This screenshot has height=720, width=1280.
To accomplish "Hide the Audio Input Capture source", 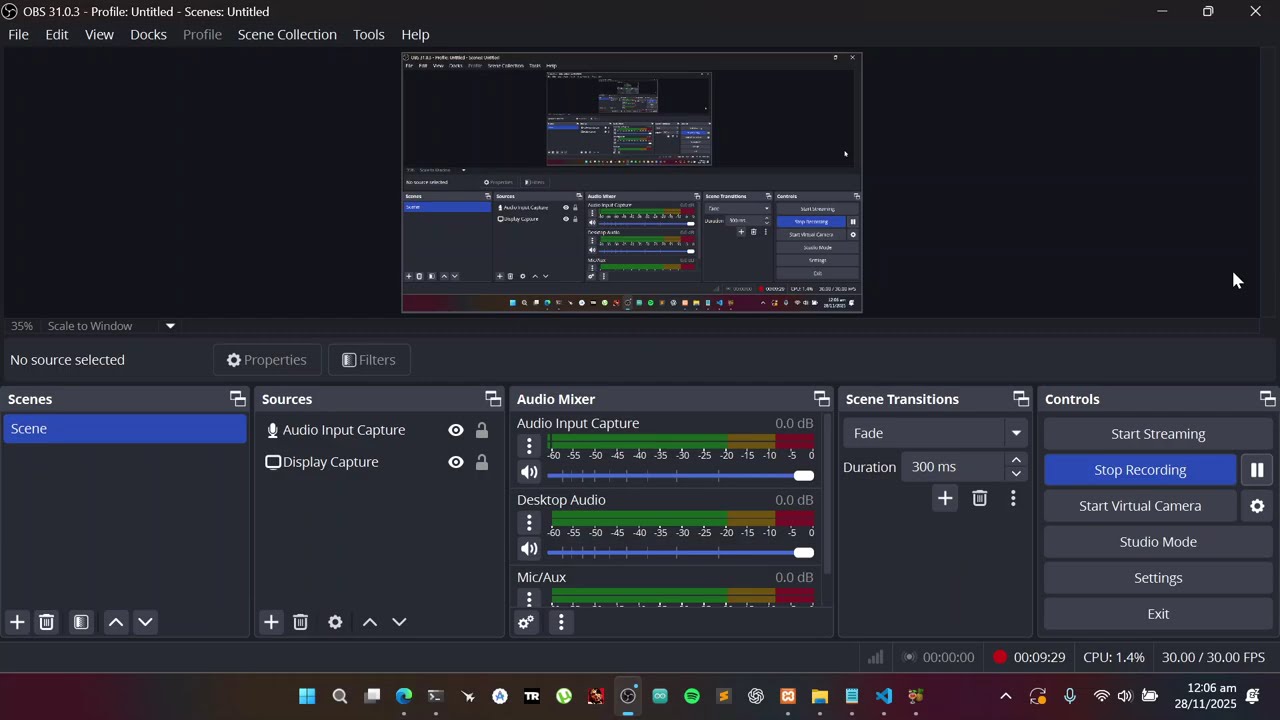I will [456, 430].
